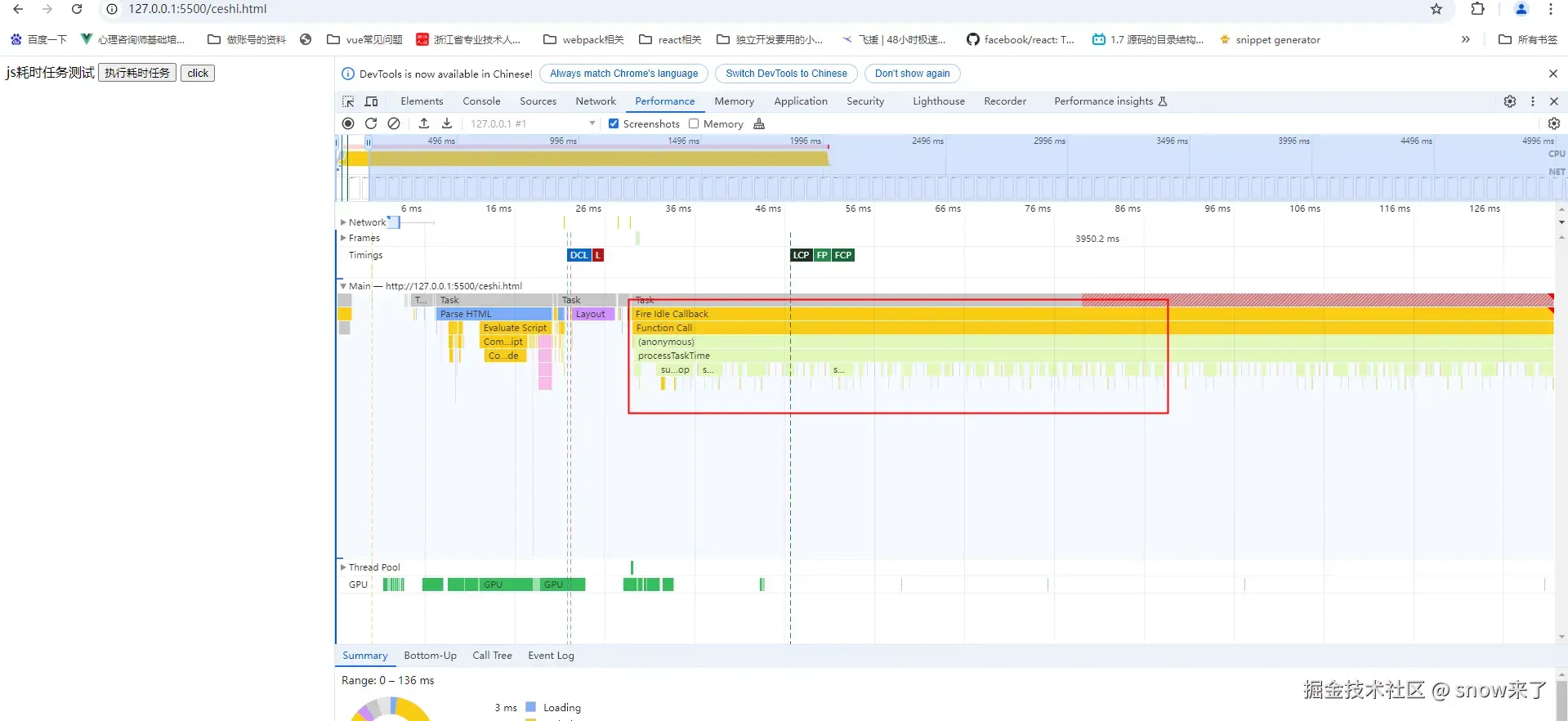
Task: Open the 所有书签 folder
Action: (x=1528, y=39)
